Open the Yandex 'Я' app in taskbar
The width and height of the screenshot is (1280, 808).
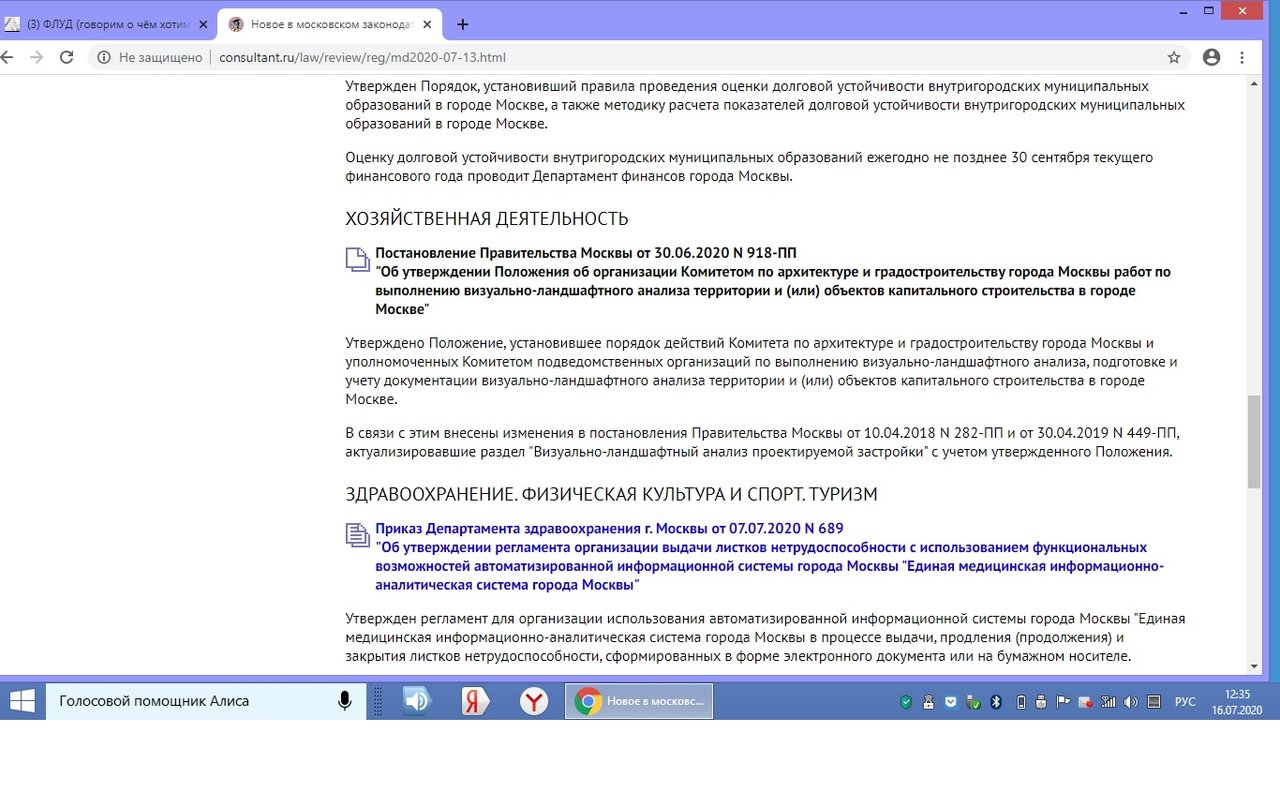pyautogui.click(x=475, y=701)
